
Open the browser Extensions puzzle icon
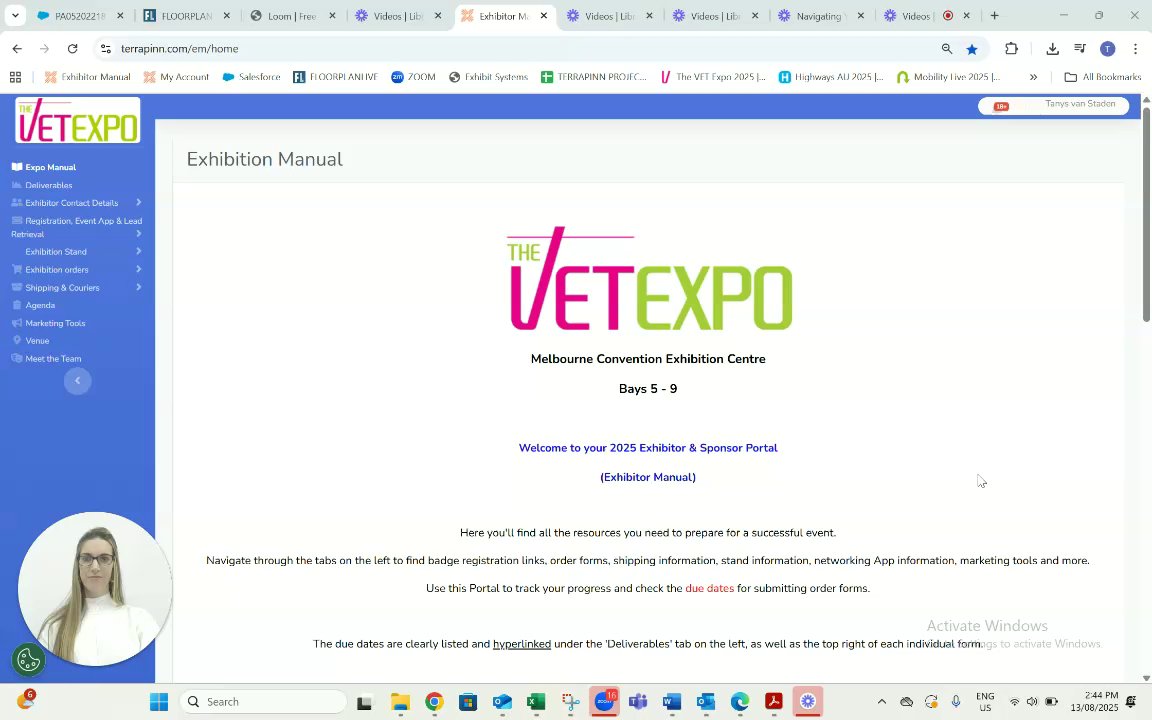(1012, 48)
